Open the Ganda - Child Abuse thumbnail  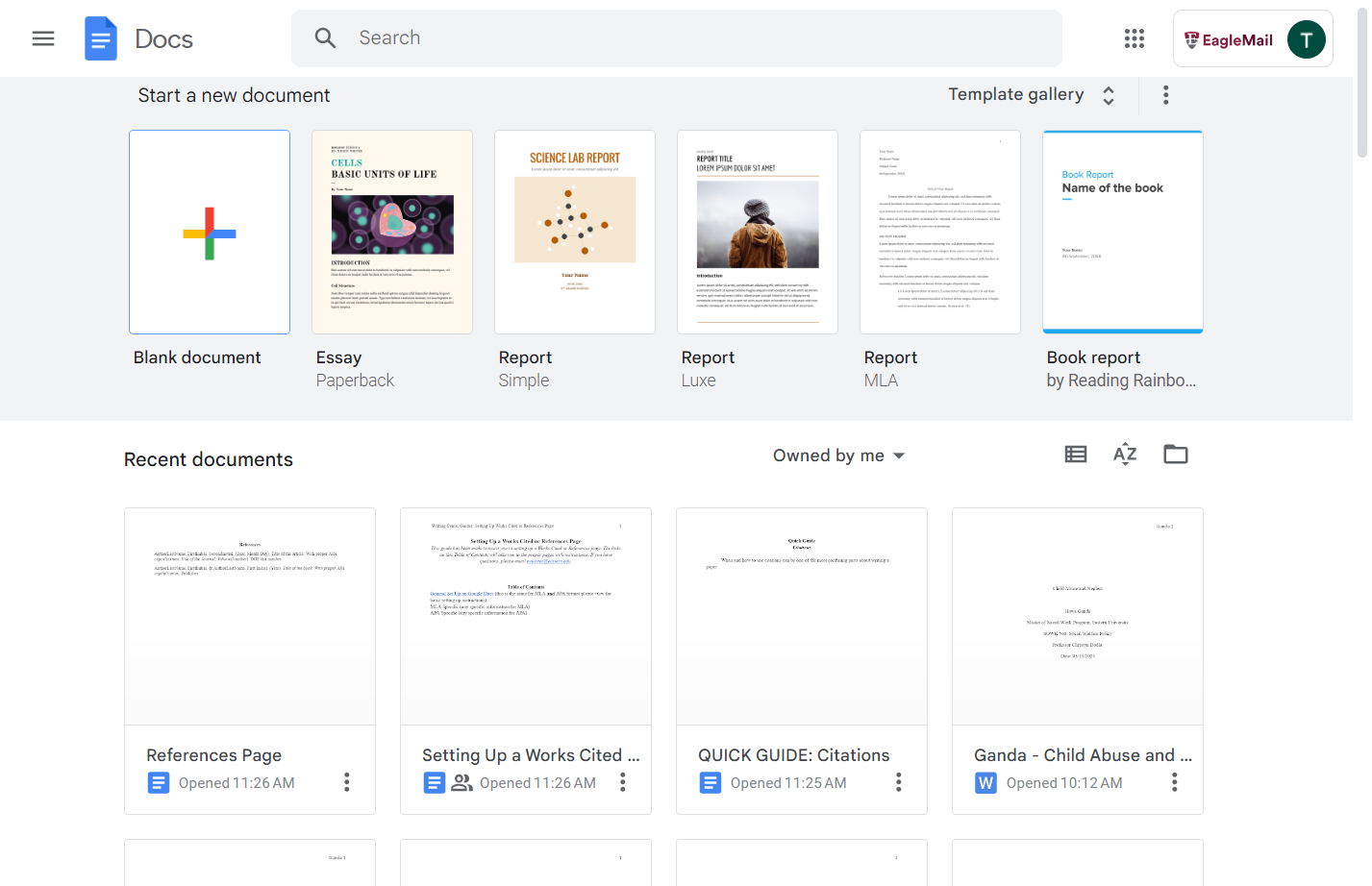(x=1078, y=617)
